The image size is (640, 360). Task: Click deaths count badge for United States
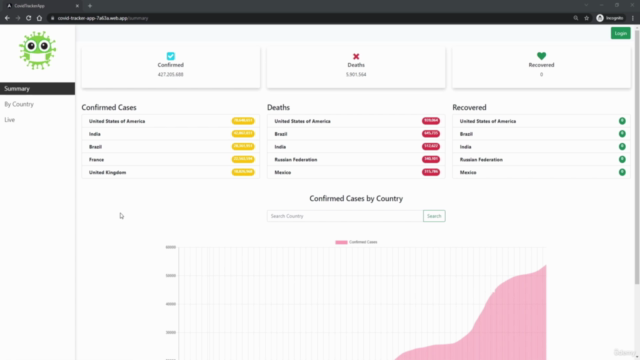[x=431, y=121]
